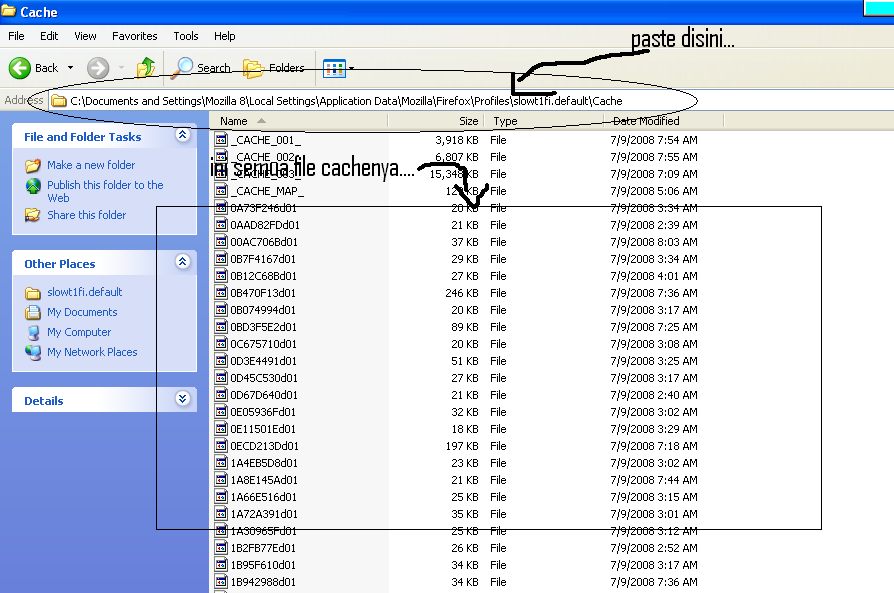Open the Views icon menu
The image size is (894, 593).
coord(335,68)
